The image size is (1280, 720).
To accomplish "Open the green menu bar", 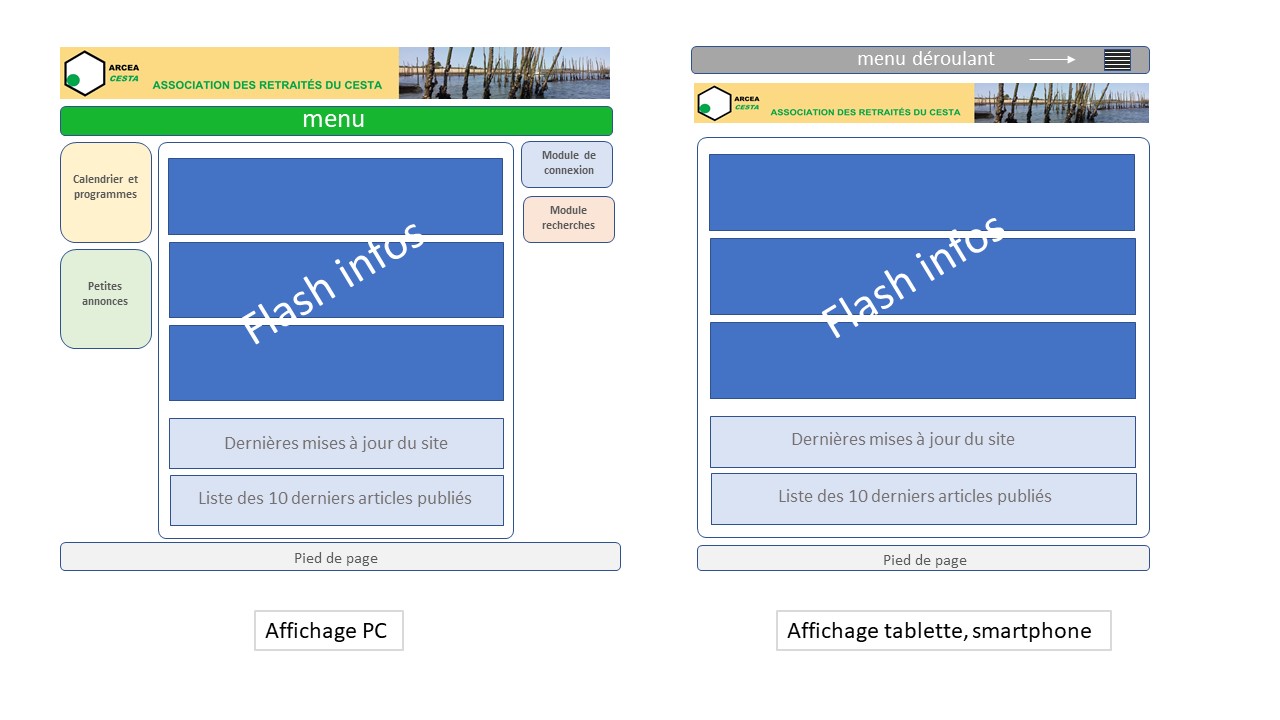I will click(336, 121).
